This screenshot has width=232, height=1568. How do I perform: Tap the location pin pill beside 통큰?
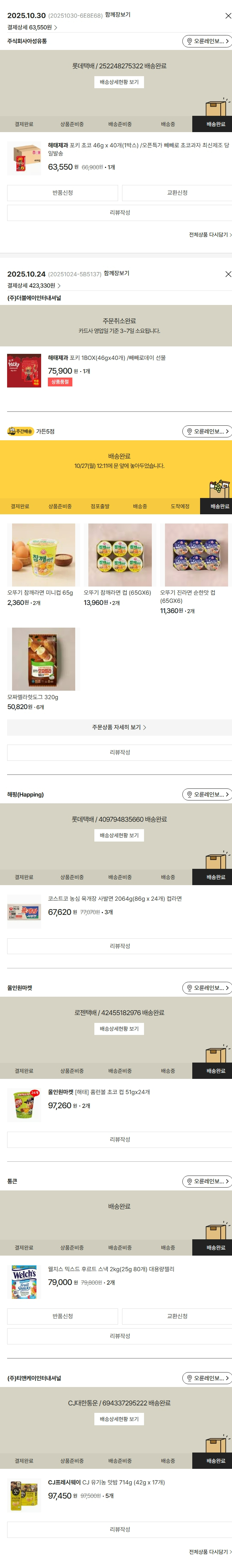[x=207, y=1181]
